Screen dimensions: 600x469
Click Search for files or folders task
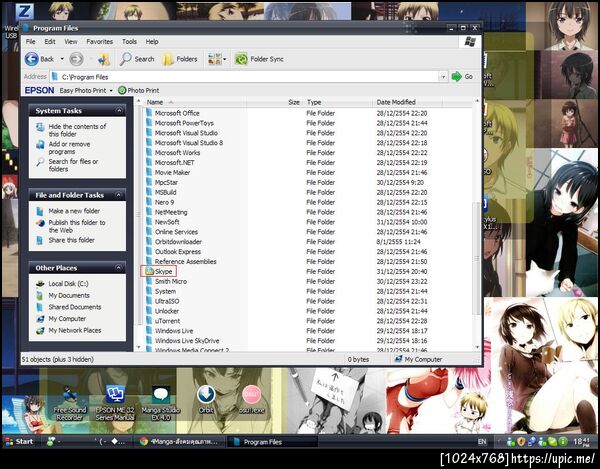tap(73, 165)
